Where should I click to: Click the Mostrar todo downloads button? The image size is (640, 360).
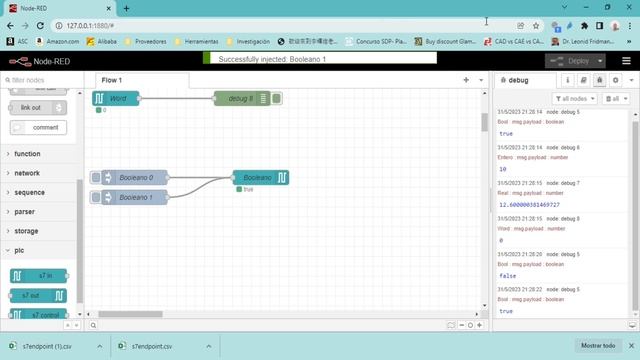(x=598, y=346)
